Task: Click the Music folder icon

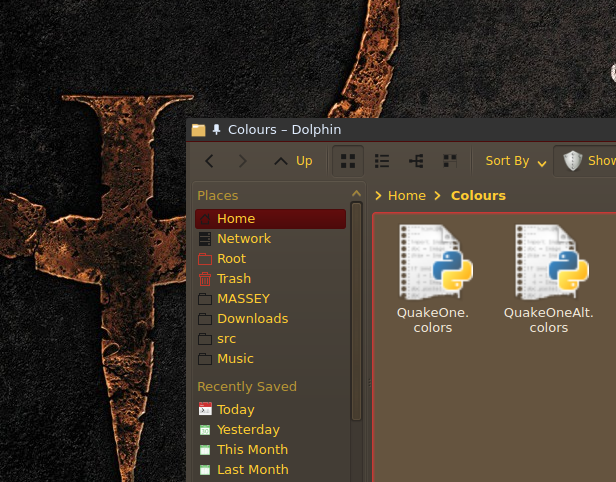Action: (x=205, y=359)
